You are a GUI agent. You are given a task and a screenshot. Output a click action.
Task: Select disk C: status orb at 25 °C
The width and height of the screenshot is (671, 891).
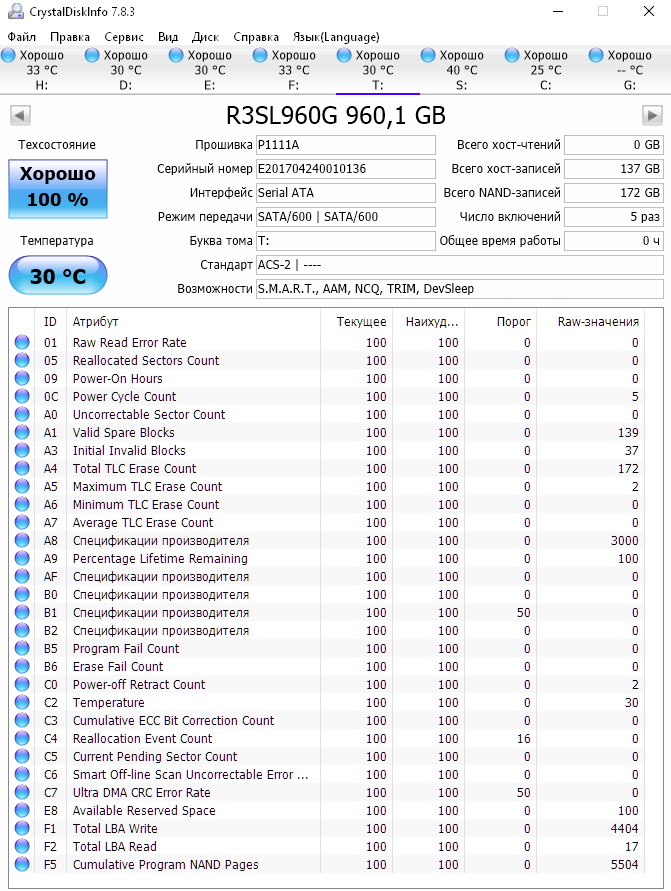[x=512, y=55]
